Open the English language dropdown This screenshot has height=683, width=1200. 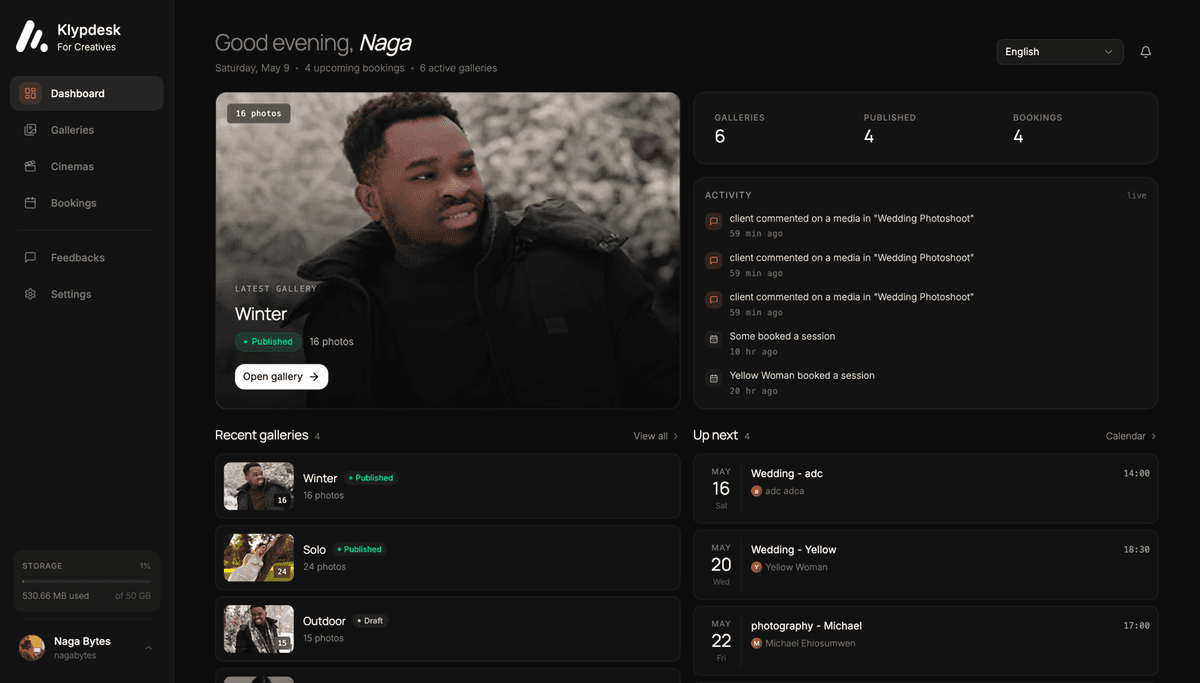[1060, 52]
